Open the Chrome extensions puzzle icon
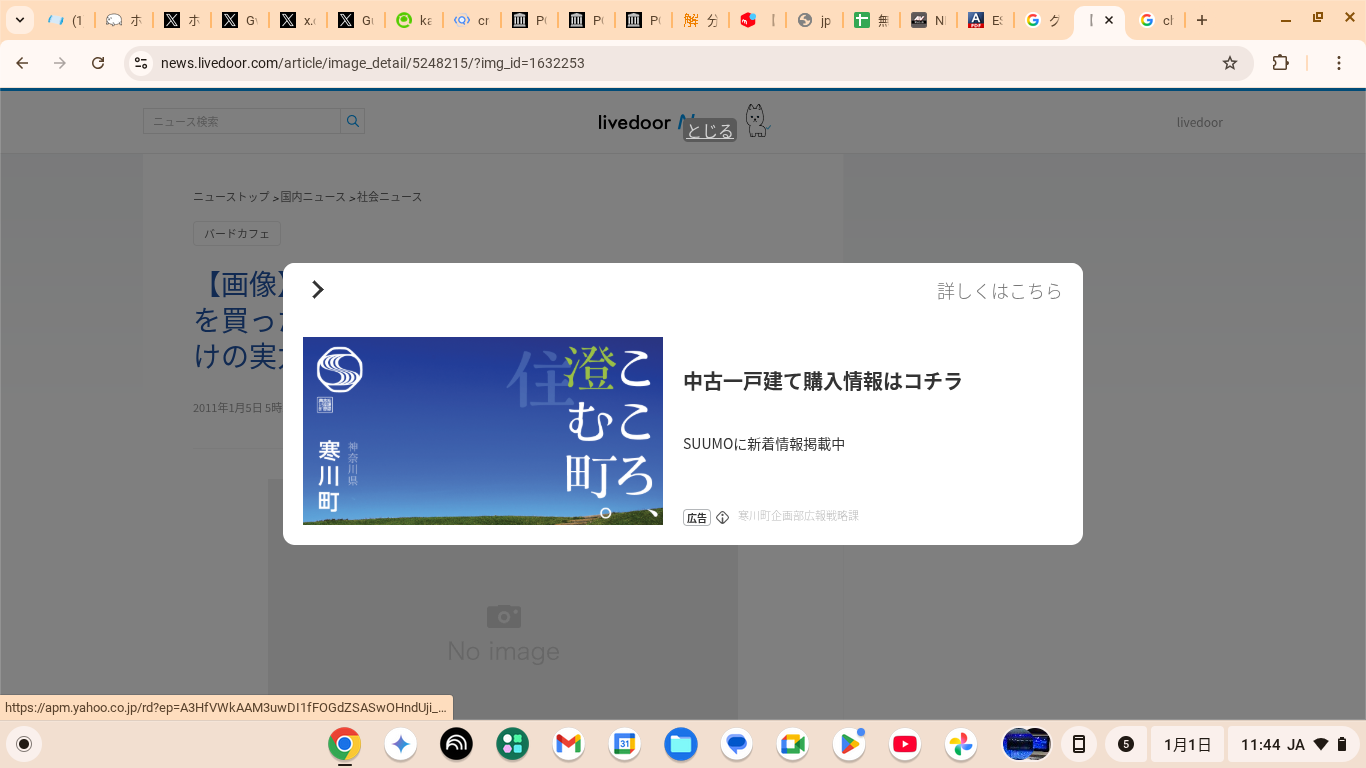 (1280, 63)
